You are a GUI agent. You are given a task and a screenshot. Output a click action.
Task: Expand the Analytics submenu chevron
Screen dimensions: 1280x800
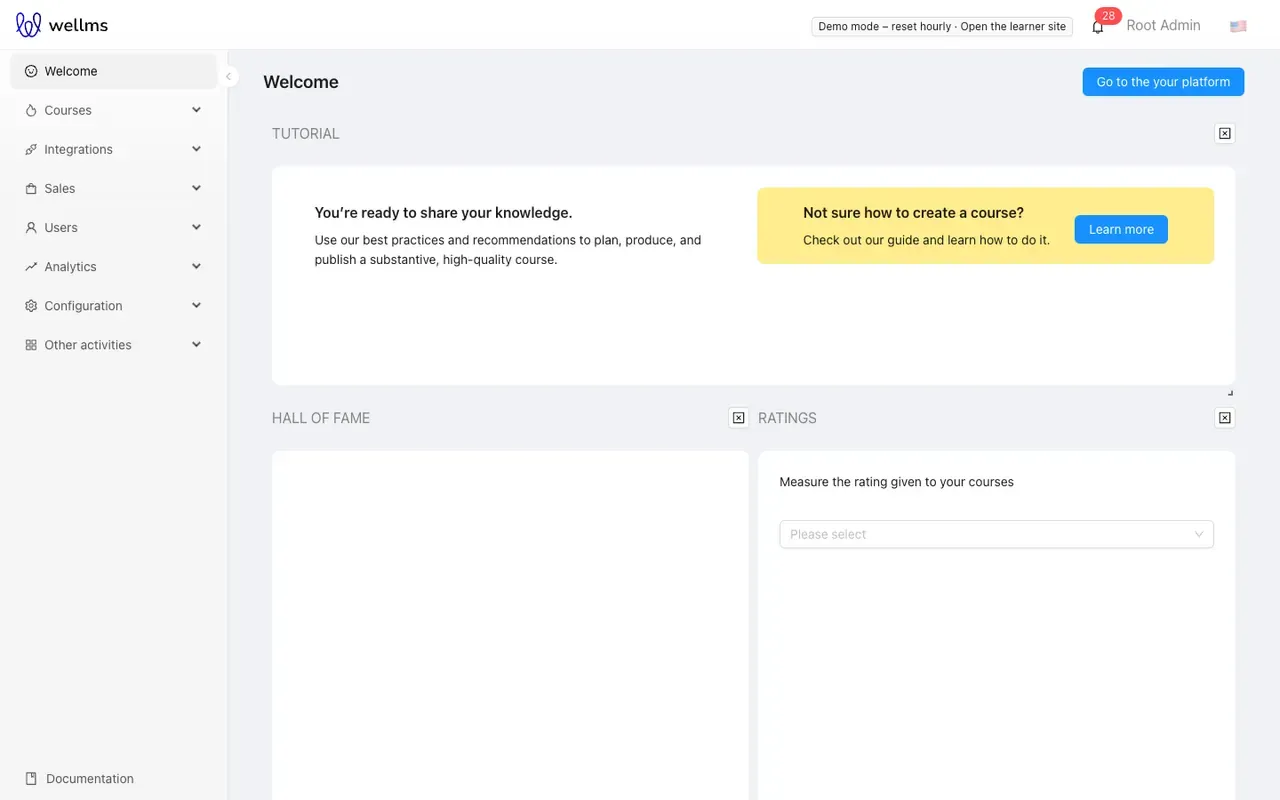point(196,266)
